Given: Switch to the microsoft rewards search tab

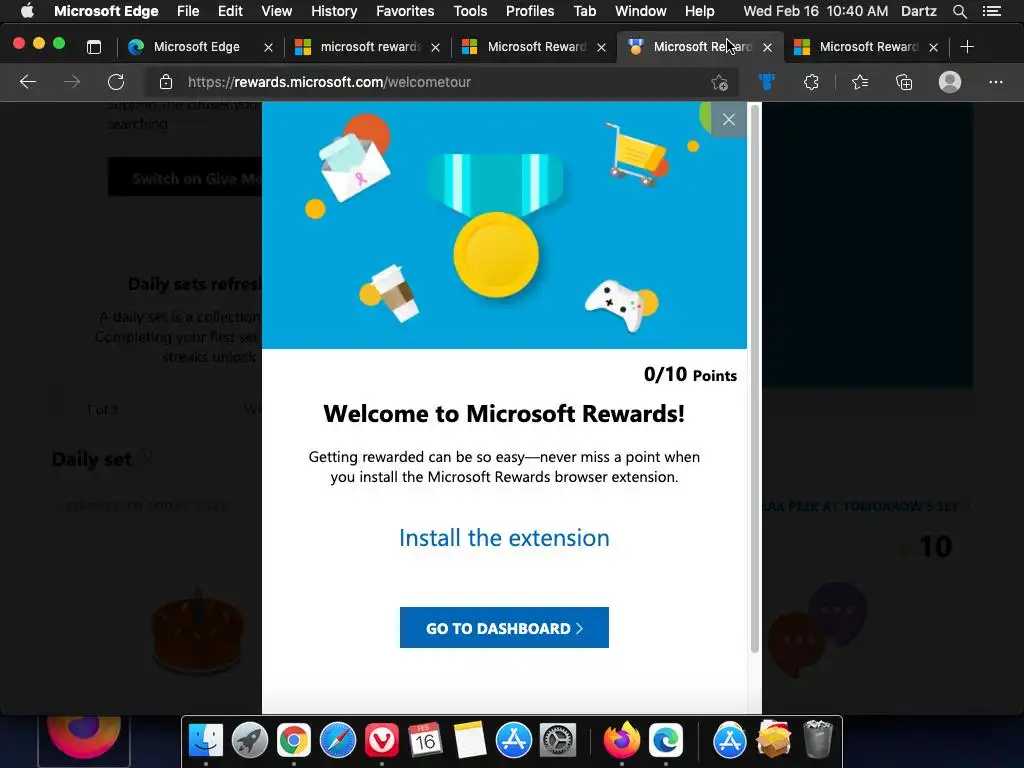Looking at the screenshot, I should click(x=370, y=47).
